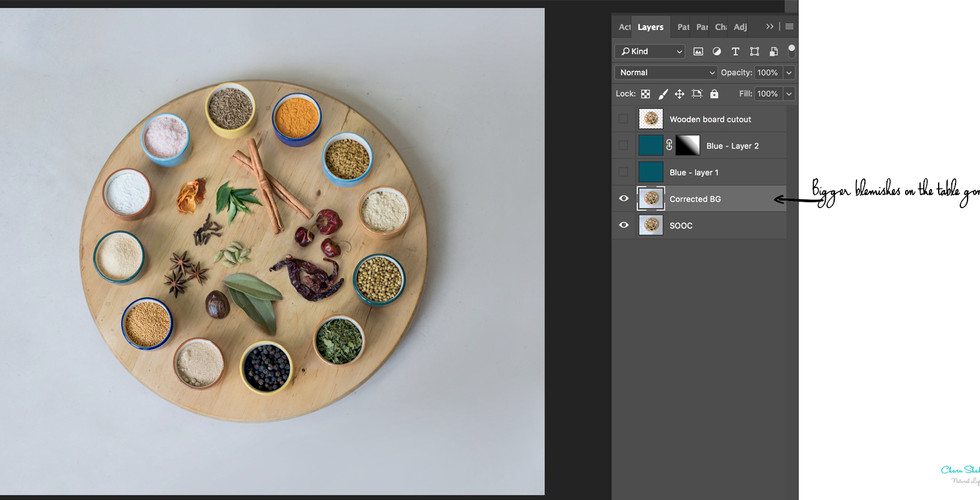
Task: Open the Kind filter dropdown
Action: pos(650,51)
